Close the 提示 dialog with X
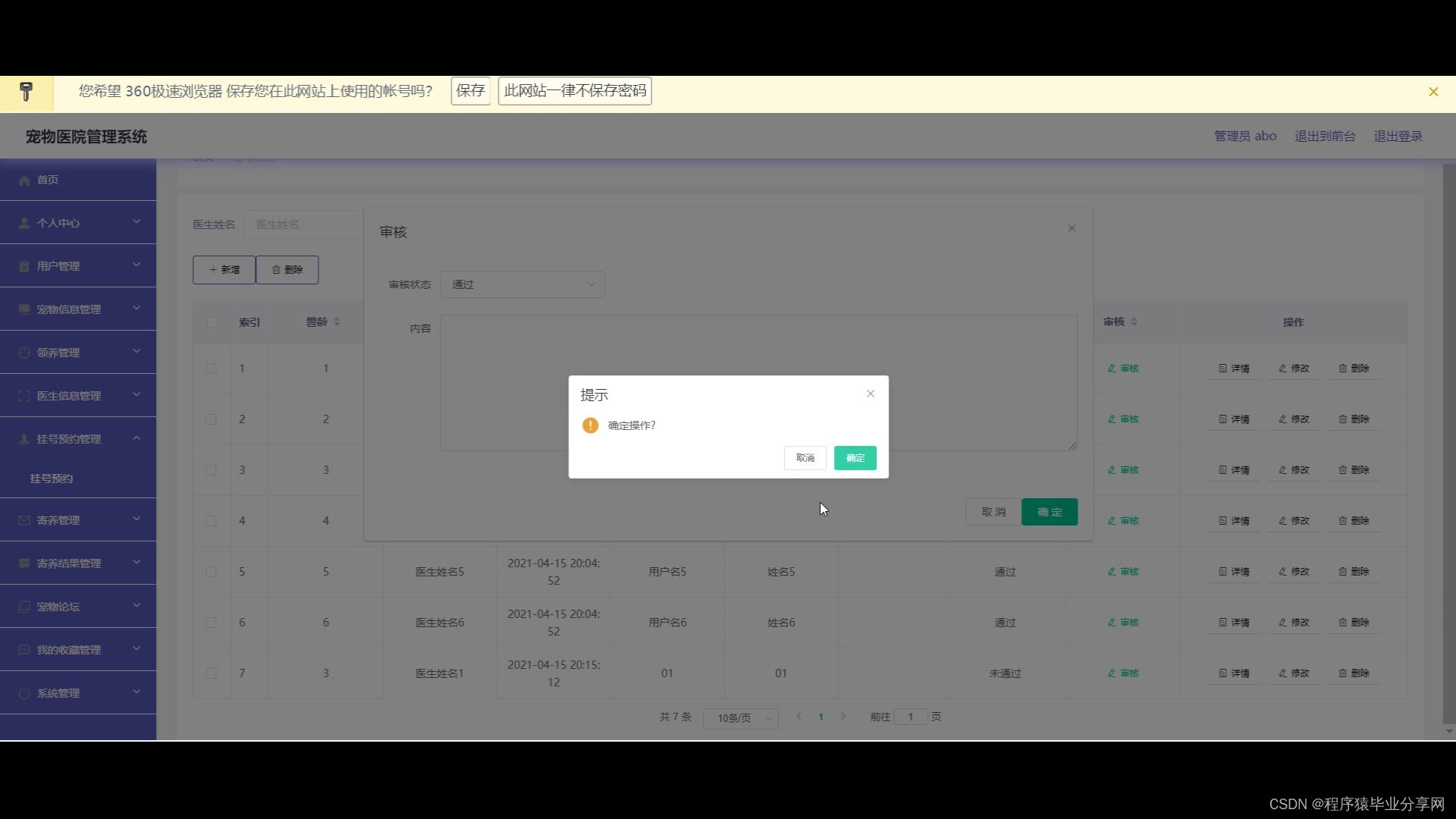This screenshot has width=1456, height=819. 871,394
